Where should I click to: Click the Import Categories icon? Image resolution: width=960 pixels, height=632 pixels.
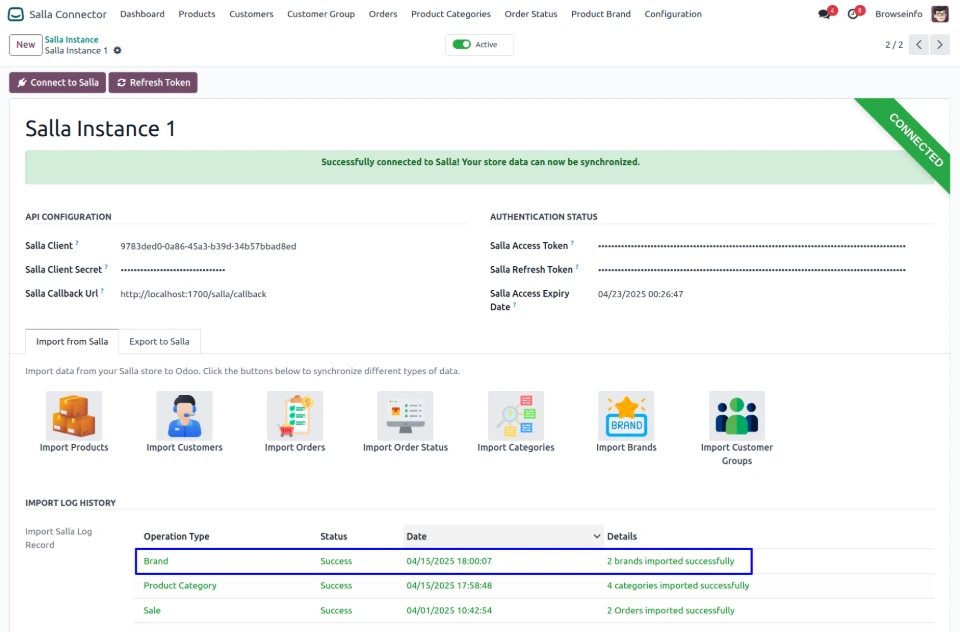point(515,415)
